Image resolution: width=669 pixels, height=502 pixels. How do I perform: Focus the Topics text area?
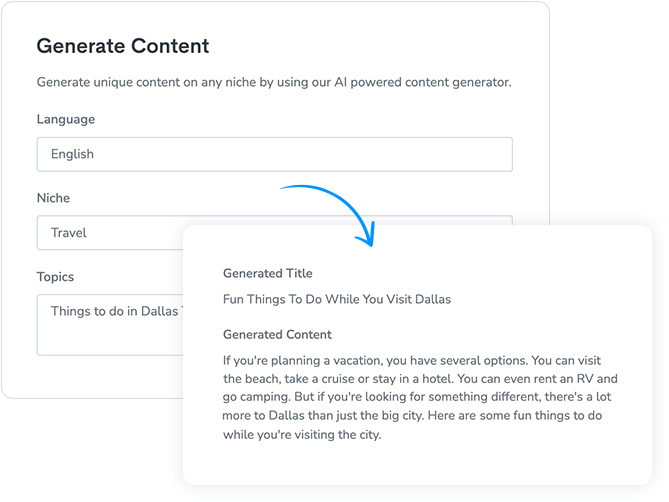coord(110,325)
